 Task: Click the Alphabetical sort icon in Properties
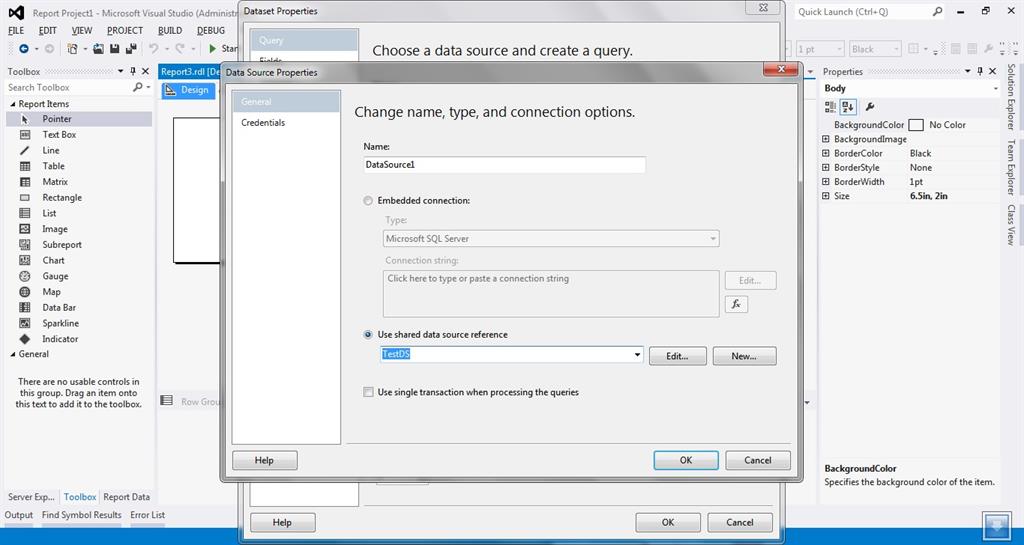click(x=848, y=106)
